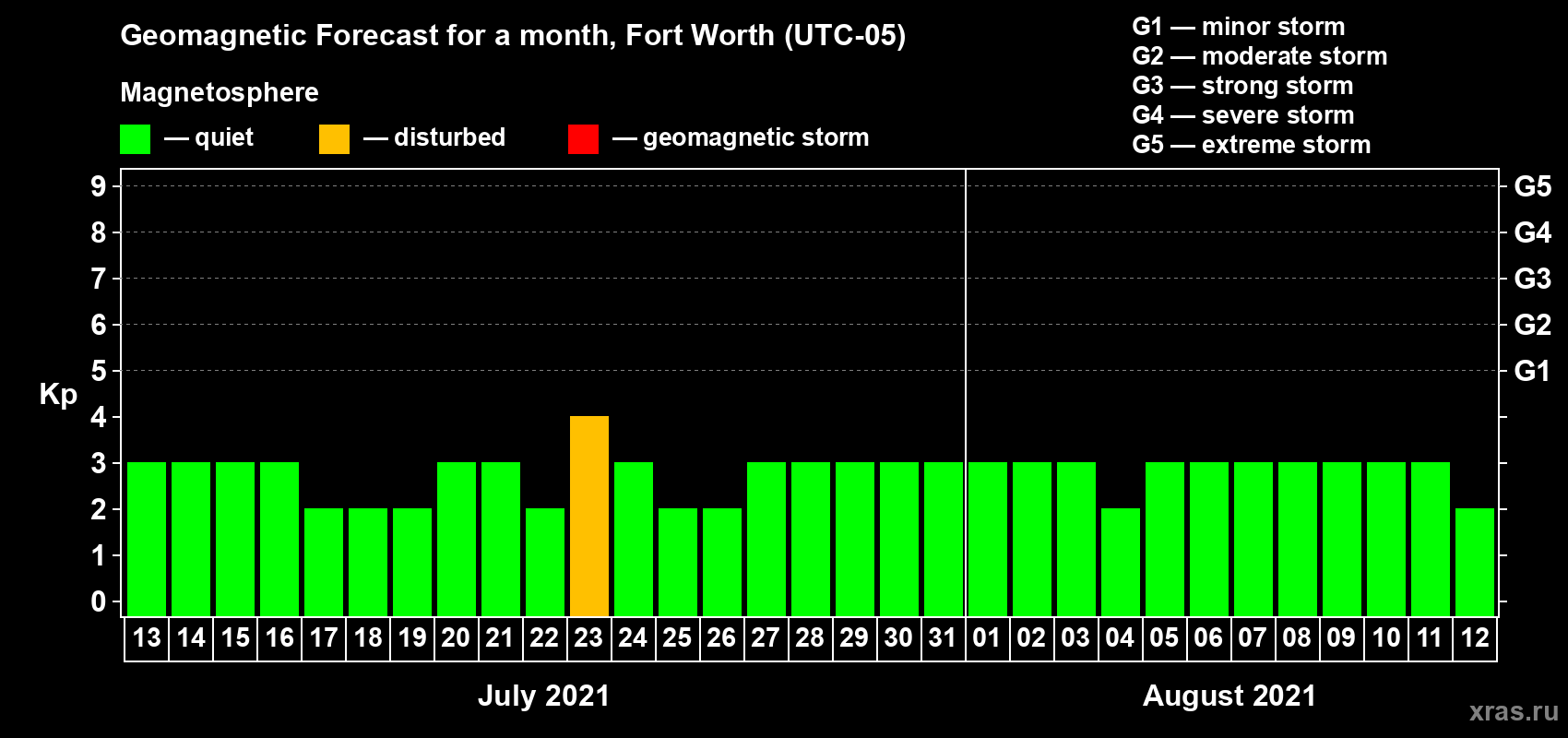Click the G2 label on right axis
This screenshot has height=738, width=1568.
point(1533,325)
